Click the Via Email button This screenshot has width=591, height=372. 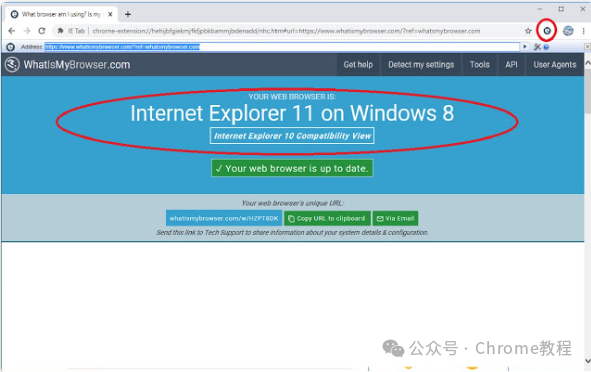[x=395, y=218]
